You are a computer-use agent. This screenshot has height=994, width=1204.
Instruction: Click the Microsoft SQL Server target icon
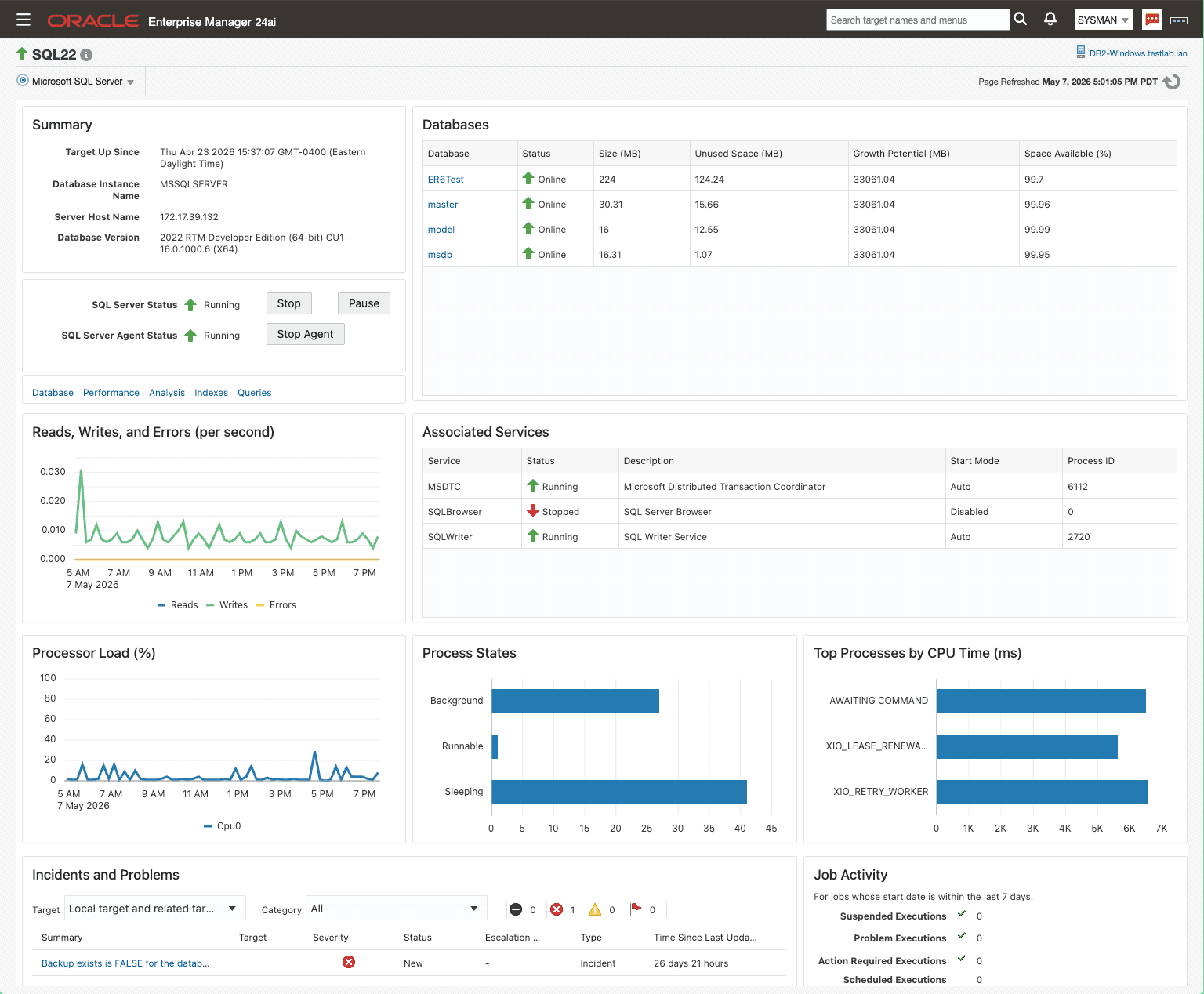23,81
